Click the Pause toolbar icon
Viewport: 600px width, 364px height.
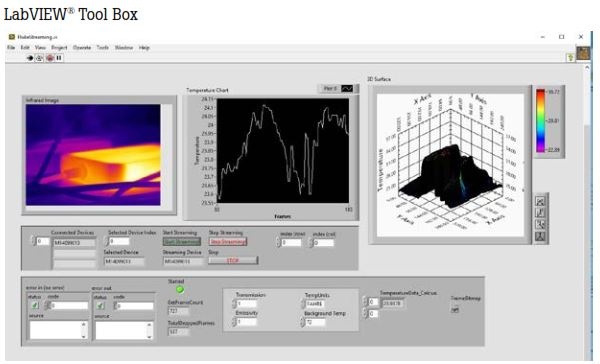point(59,58)
